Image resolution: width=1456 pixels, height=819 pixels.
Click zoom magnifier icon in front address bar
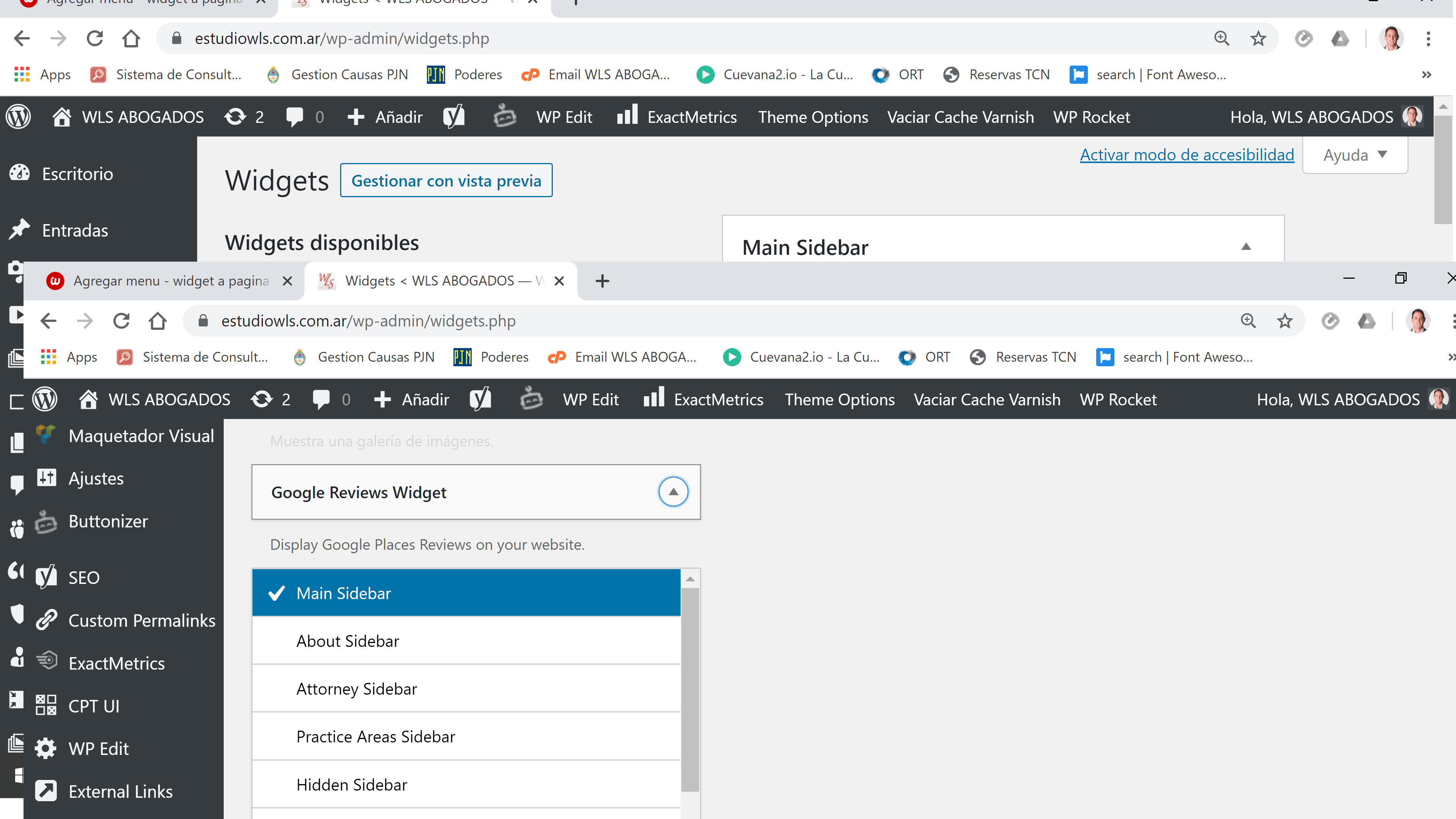1248,321
